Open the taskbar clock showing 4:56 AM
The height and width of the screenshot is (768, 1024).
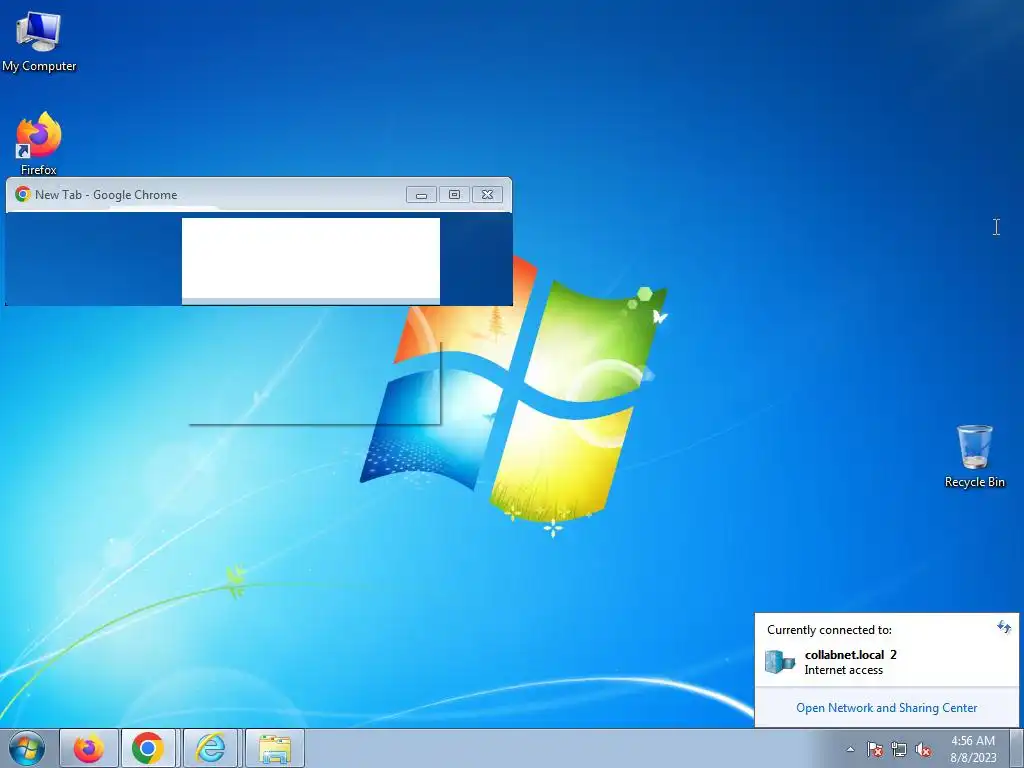coord(973,749)
